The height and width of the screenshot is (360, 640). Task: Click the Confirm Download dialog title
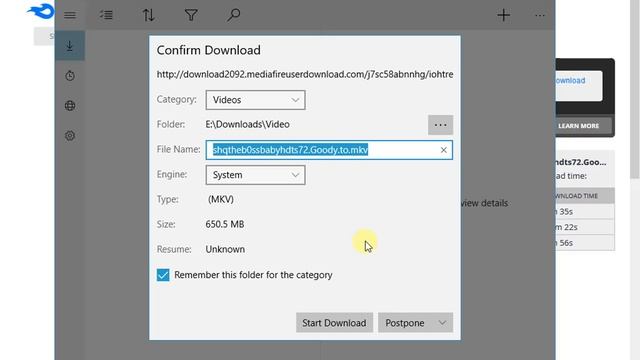click(x=209, y=50)
